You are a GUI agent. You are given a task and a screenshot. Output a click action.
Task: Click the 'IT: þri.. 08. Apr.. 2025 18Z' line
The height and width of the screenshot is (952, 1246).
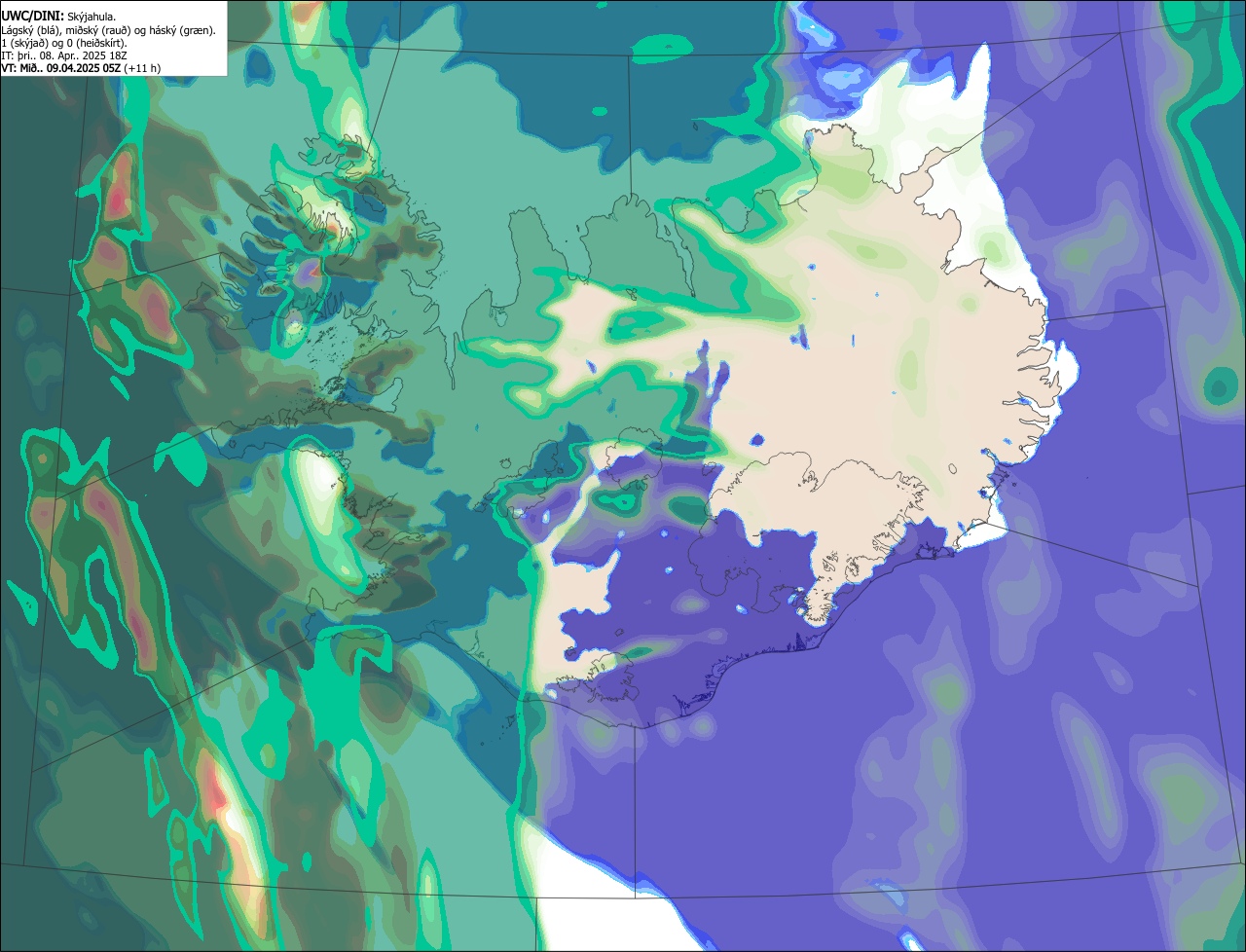click(x=64, y=55)
